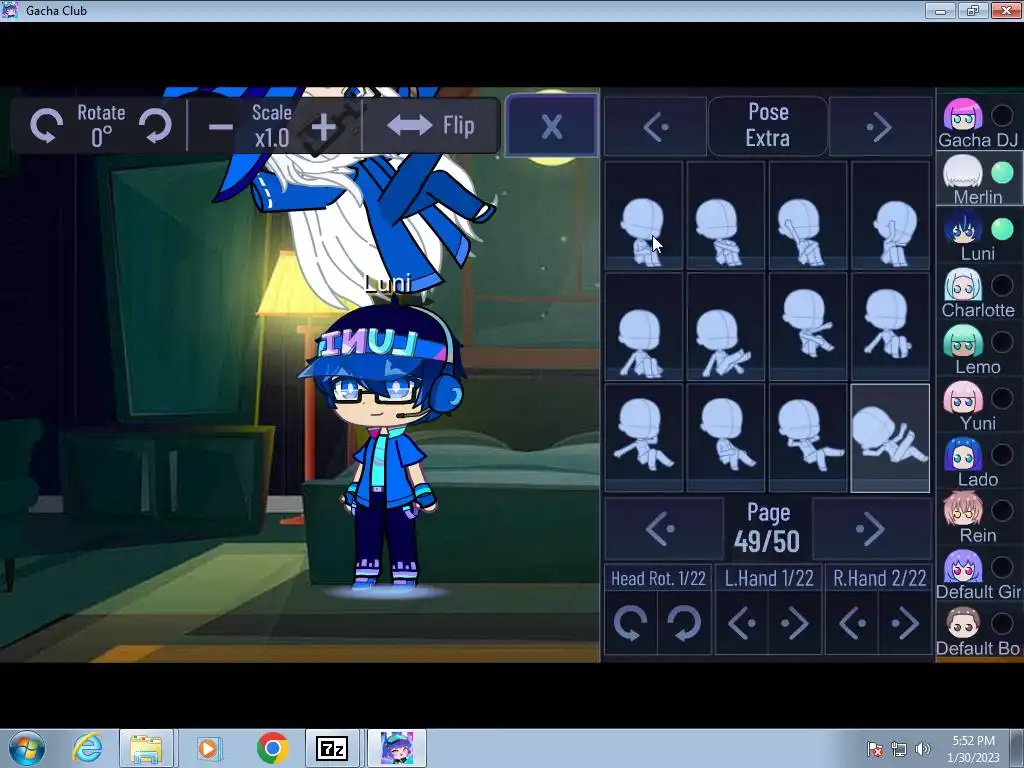The image size is (1024, 768).
Task: Select Charlotte character avatar
Action: click(963, 285)
